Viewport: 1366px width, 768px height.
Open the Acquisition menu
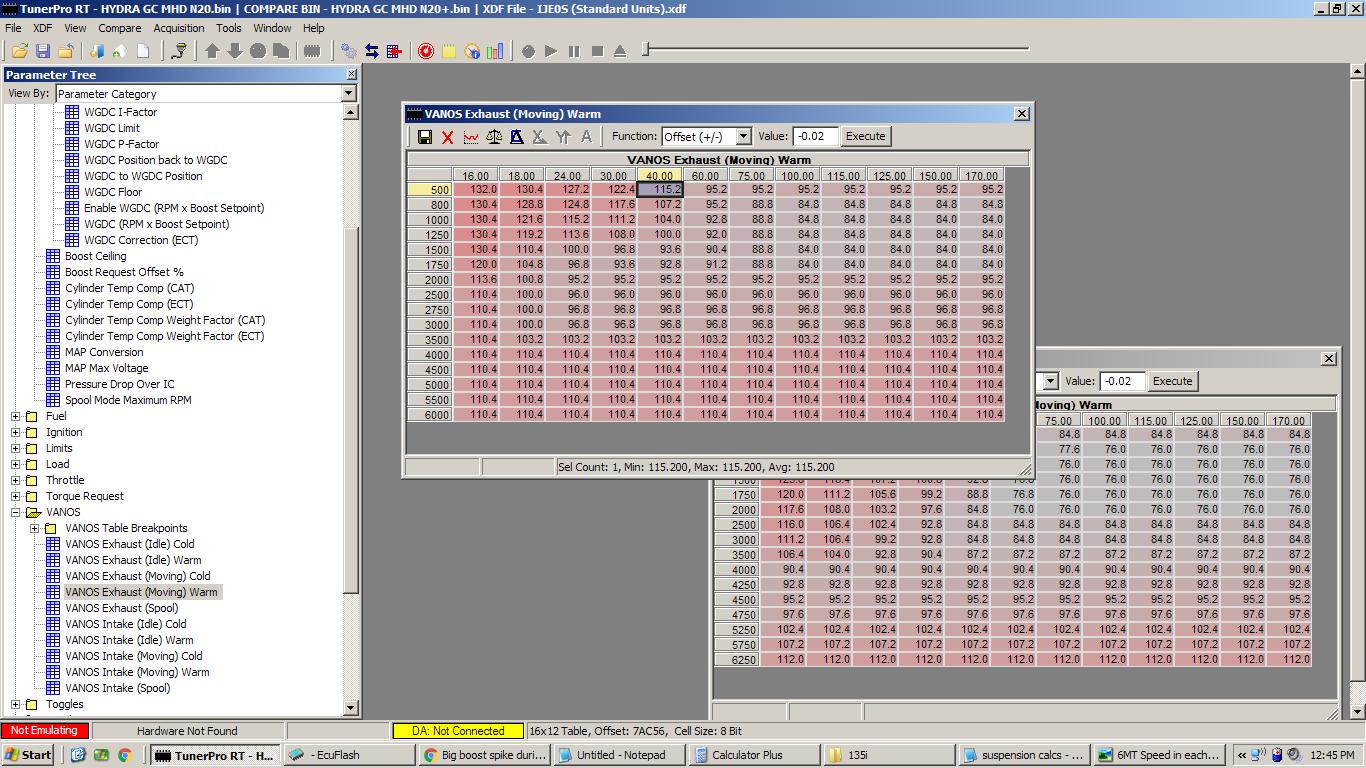tap(179, 28)
